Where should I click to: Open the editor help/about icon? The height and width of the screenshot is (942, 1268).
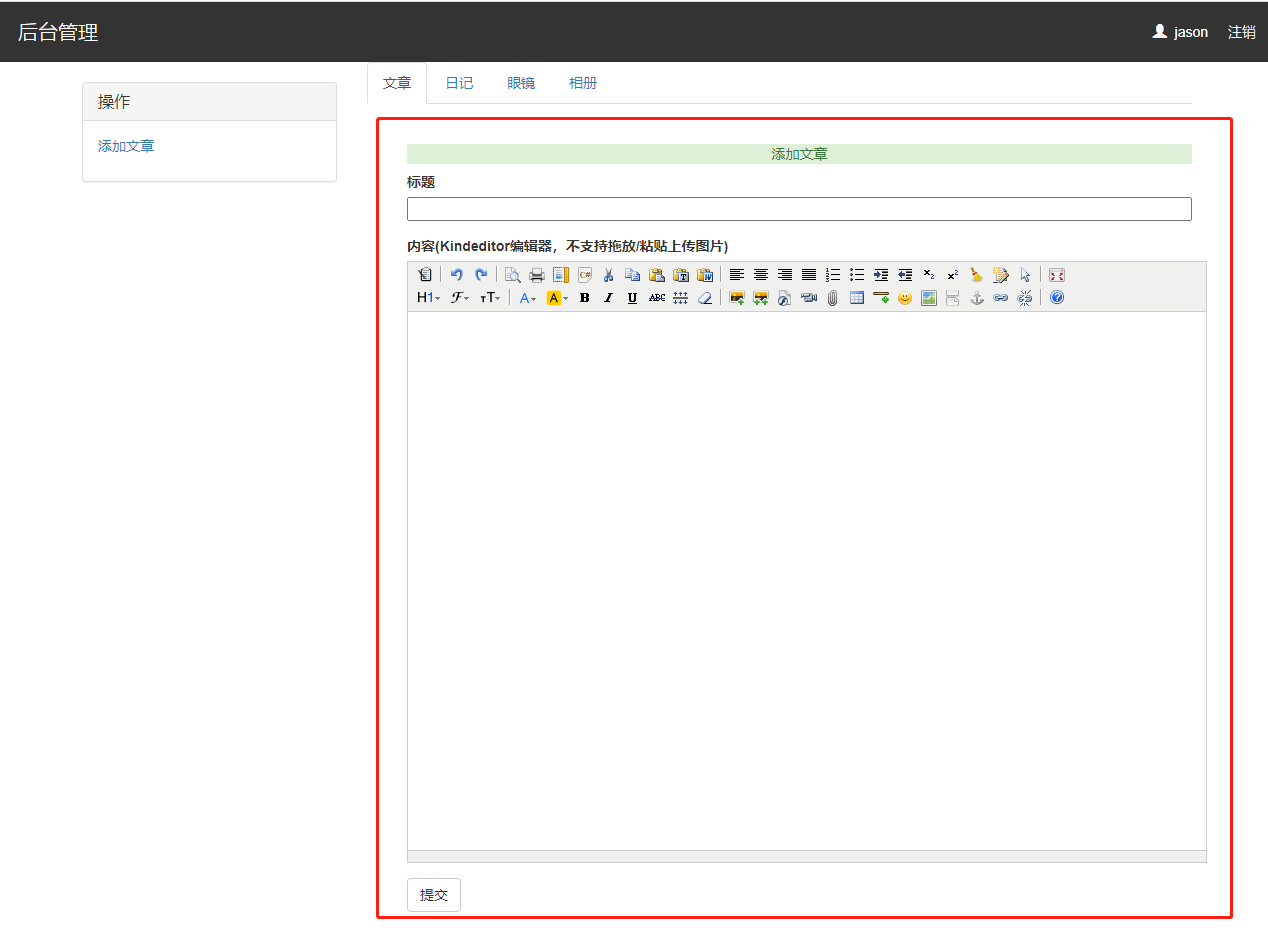coord(1057,298)
